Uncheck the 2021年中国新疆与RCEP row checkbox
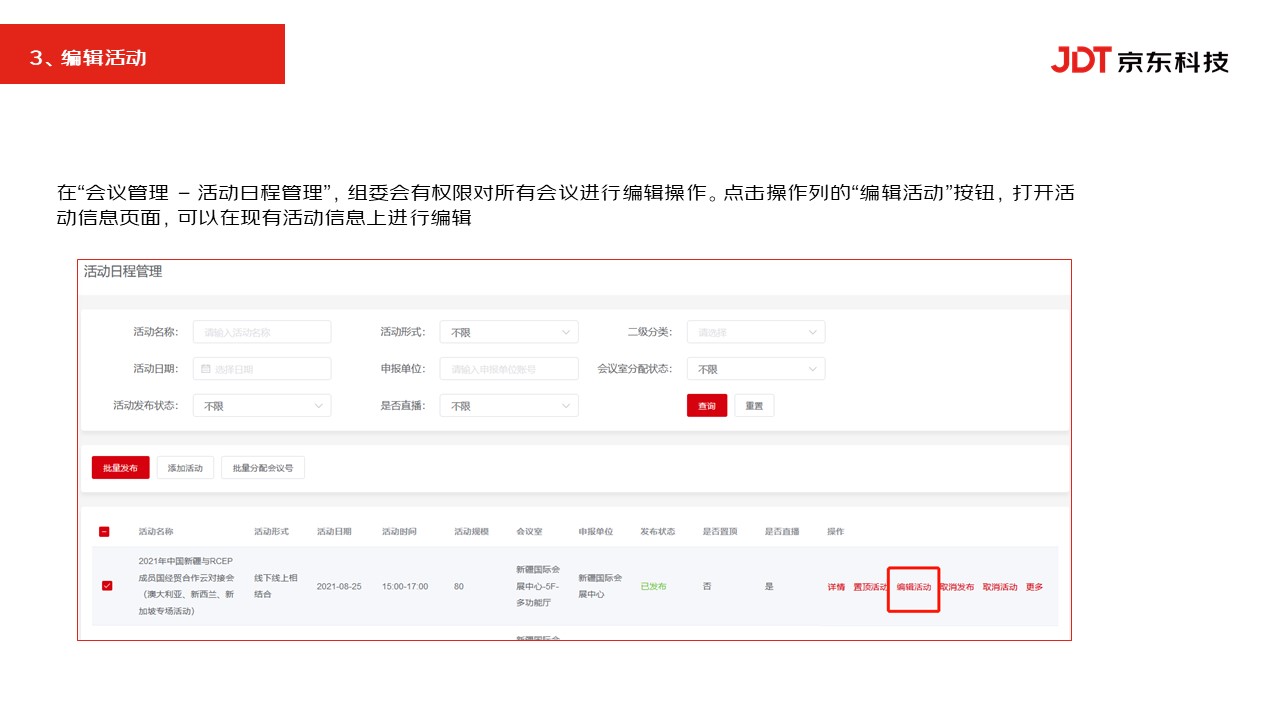This screenshot has height=720, width=1280. 107,586
